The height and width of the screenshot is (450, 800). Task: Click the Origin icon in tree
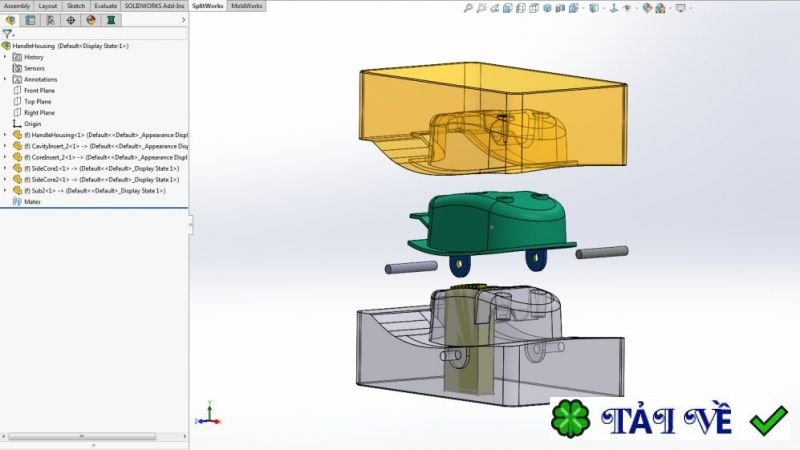(17, 124)
